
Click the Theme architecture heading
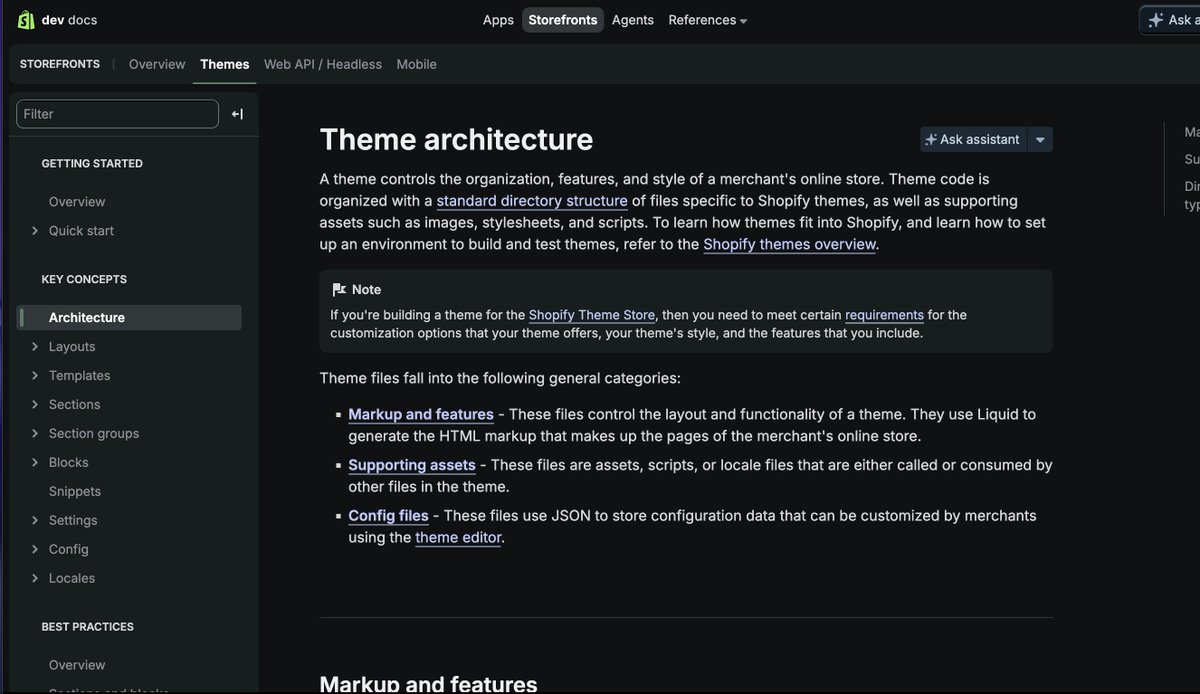456,139
